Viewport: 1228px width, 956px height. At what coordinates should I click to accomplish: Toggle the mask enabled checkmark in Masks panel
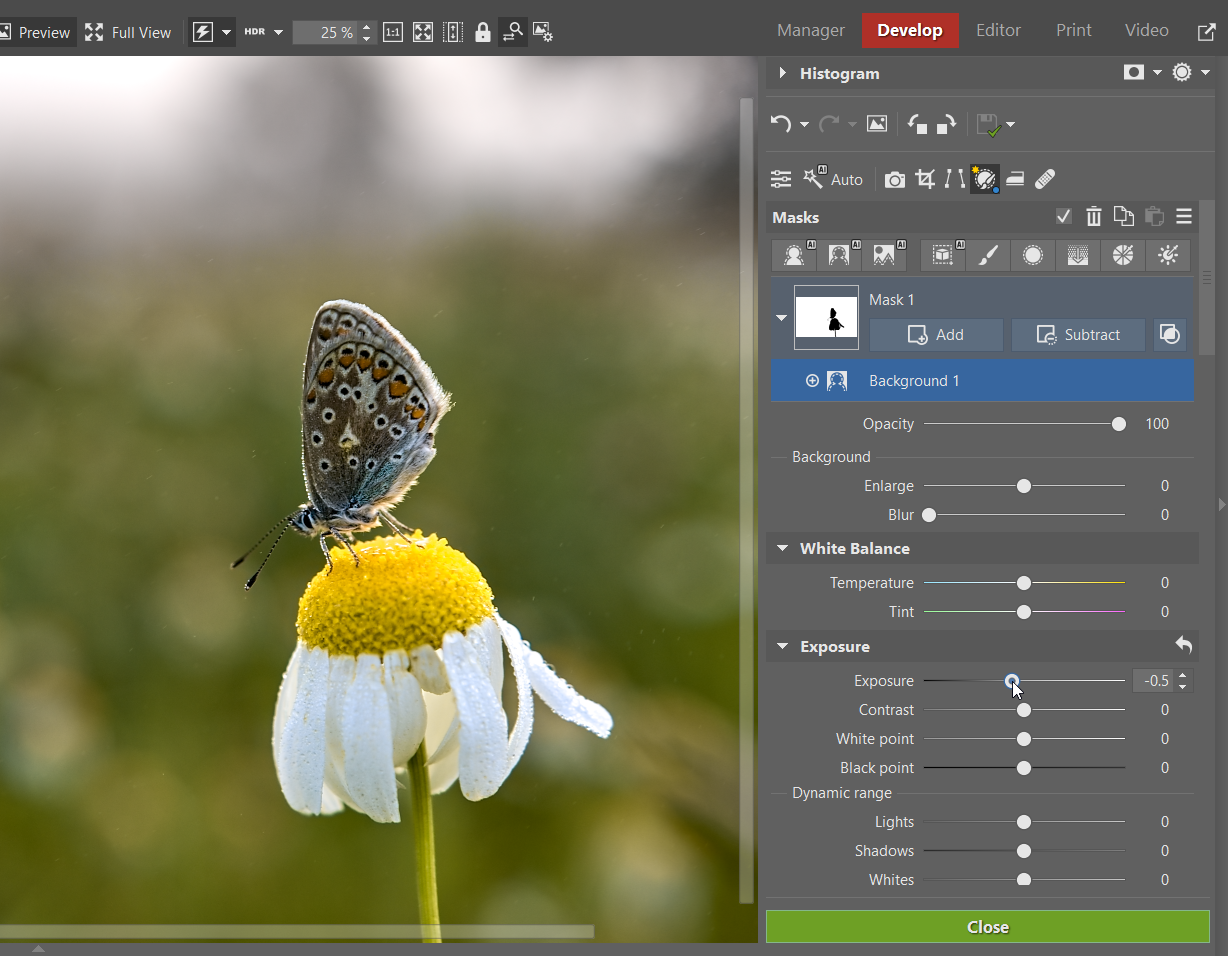[x=1063, y=216]
